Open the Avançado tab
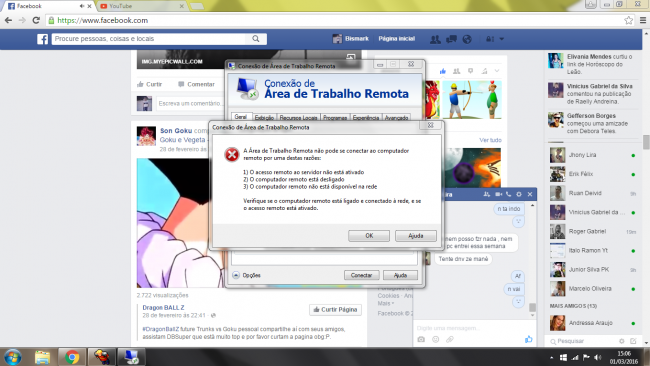Viewport: 650px width, 366px height. pyautogui.click(x=396, y=118)
